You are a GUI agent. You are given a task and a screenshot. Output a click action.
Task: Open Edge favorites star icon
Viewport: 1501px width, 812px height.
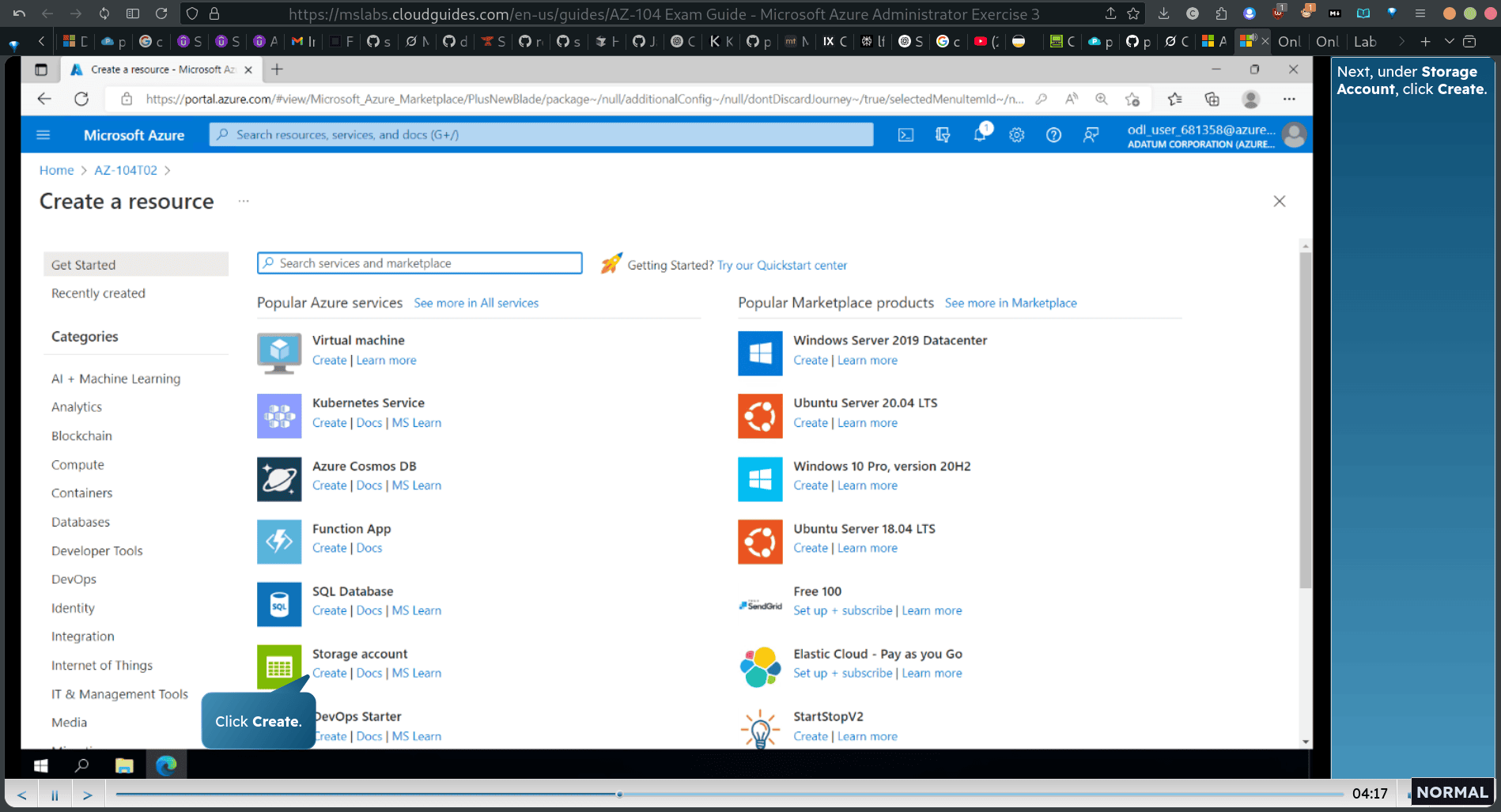[x=1174, y=99]
